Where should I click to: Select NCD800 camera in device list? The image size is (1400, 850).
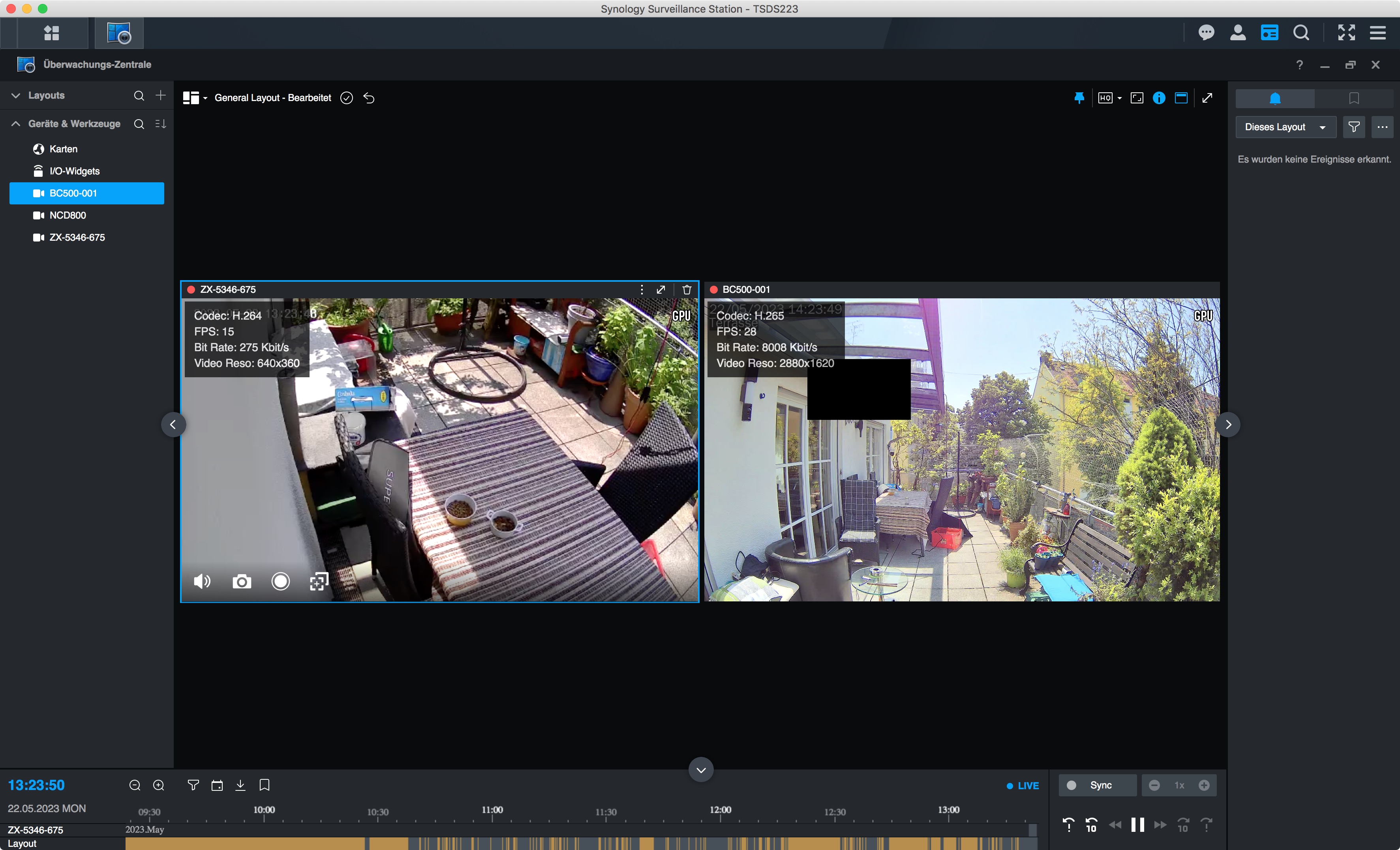click(x=68, y=215)
